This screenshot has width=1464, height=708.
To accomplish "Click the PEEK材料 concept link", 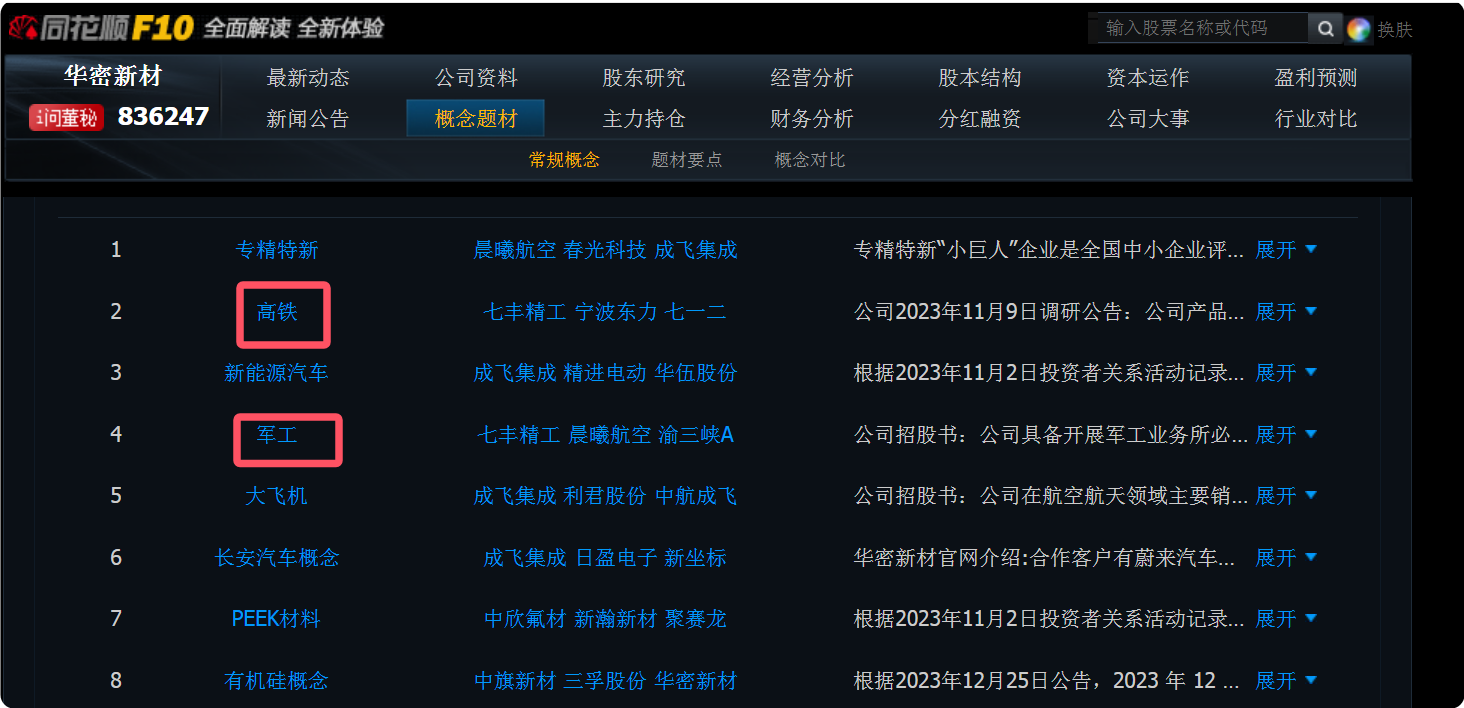I will tap(276, 619).
